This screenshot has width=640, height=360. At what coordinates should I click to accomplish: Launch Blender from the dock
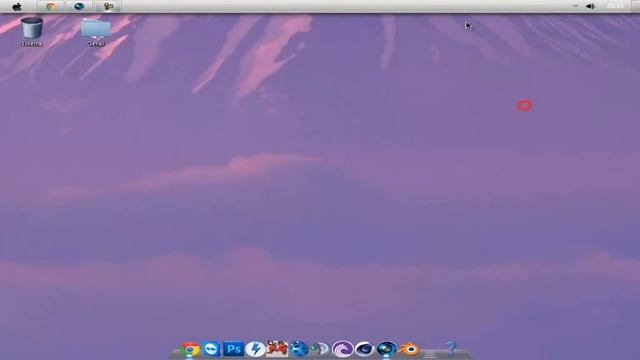pyautogui.click(x=409, y=349)
